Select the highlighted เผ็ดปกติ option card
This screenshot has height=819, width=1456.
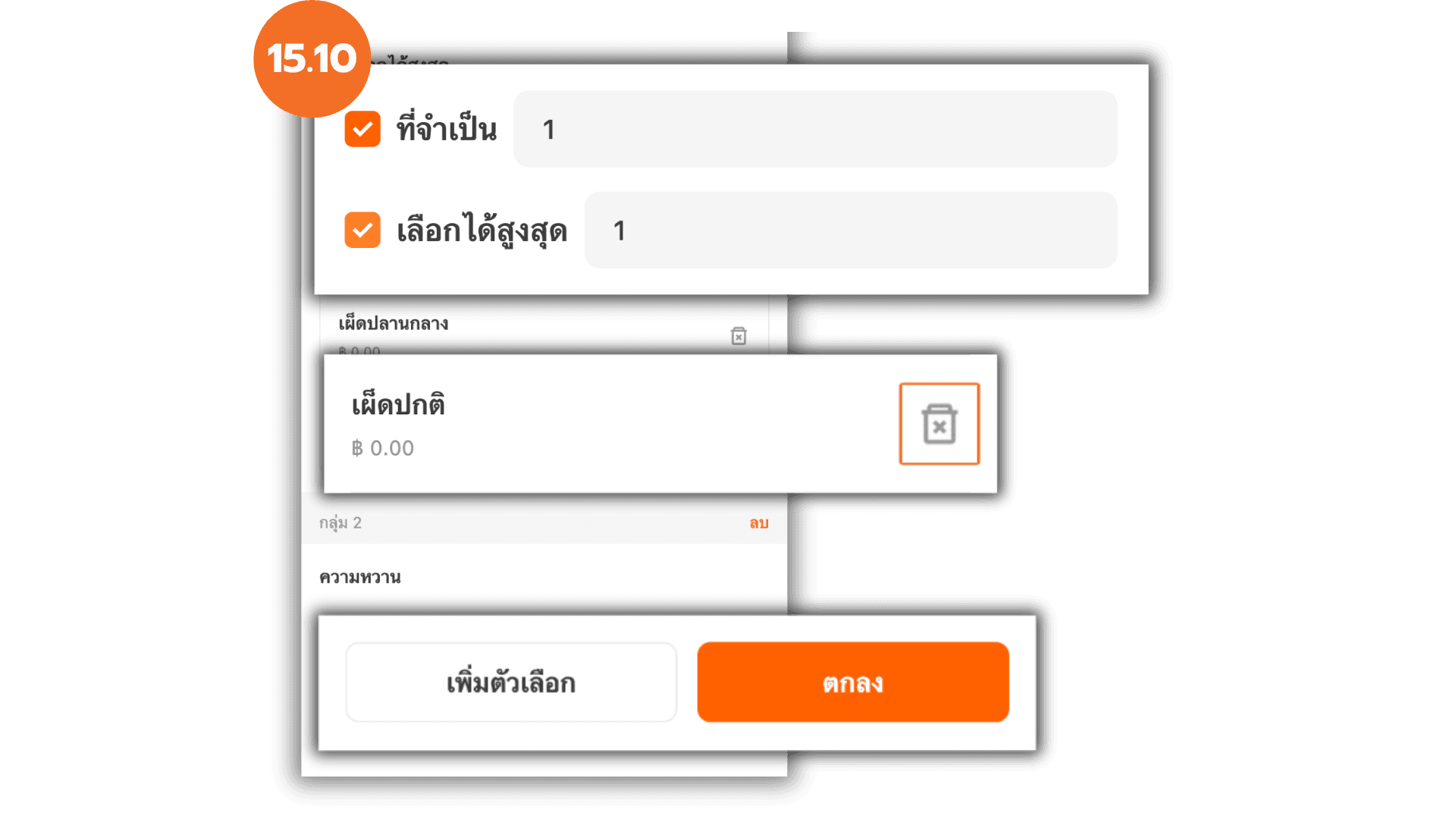pos(661,424)
